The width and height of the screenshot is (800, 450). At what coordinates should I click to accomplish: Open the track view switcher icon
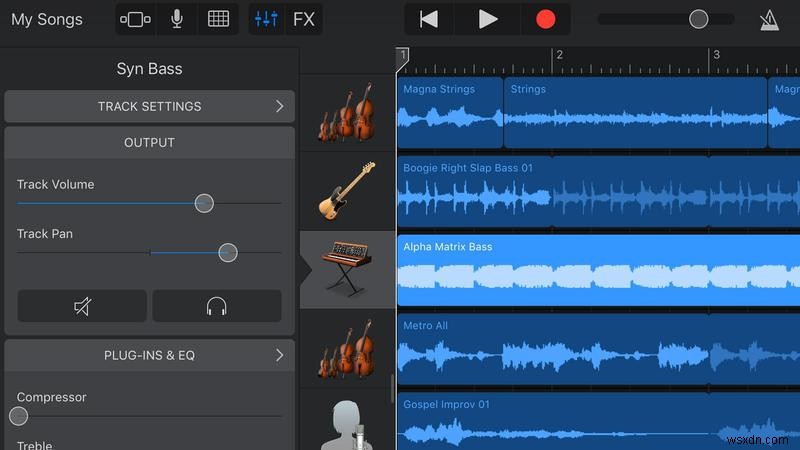pyautogui.click(x=135, y=19)
